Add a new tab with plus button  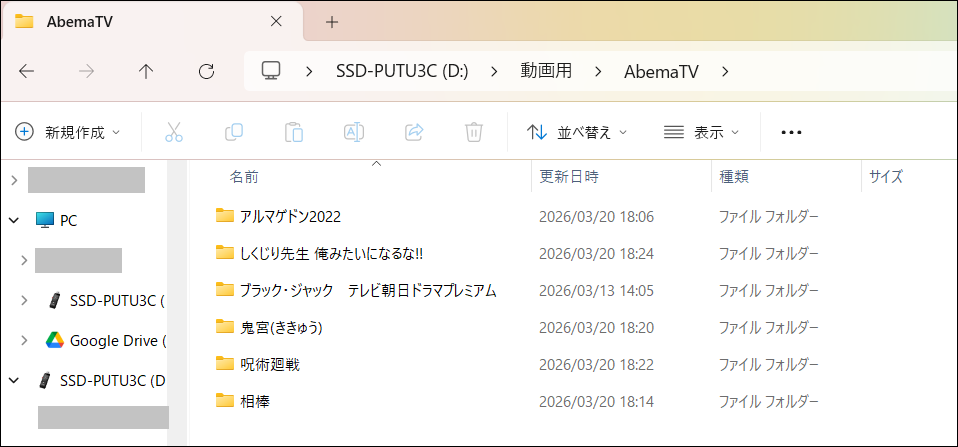(x=332, y=23)
